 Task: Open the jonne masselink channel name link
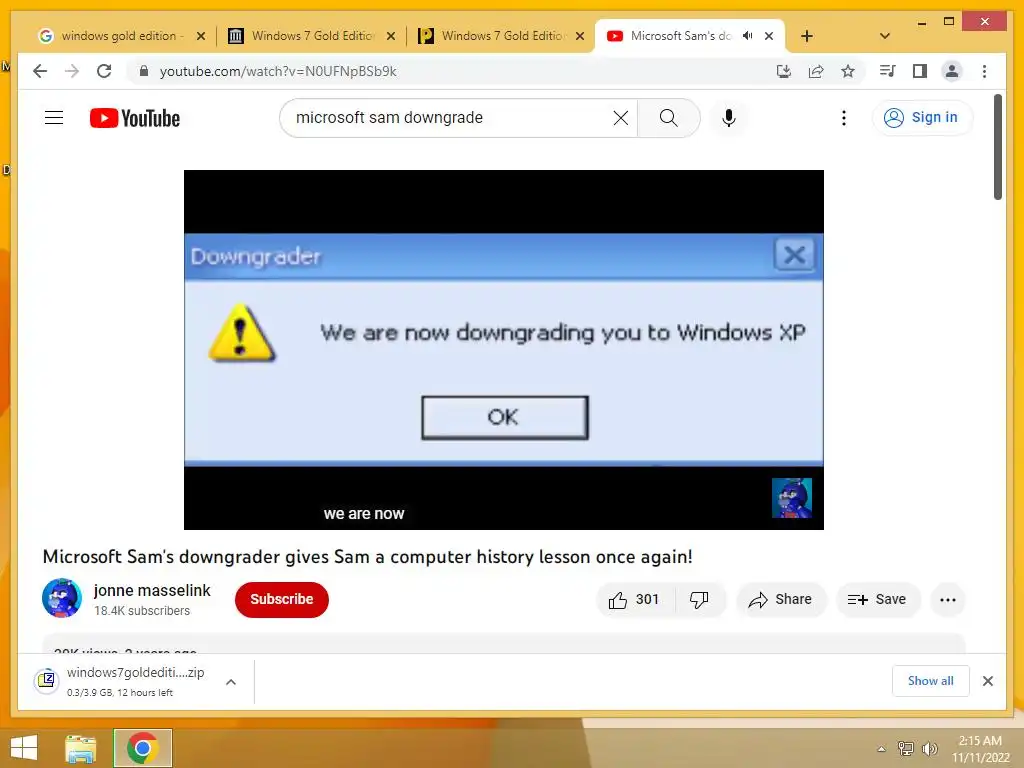pyautogui.click(x=152, y=590)
